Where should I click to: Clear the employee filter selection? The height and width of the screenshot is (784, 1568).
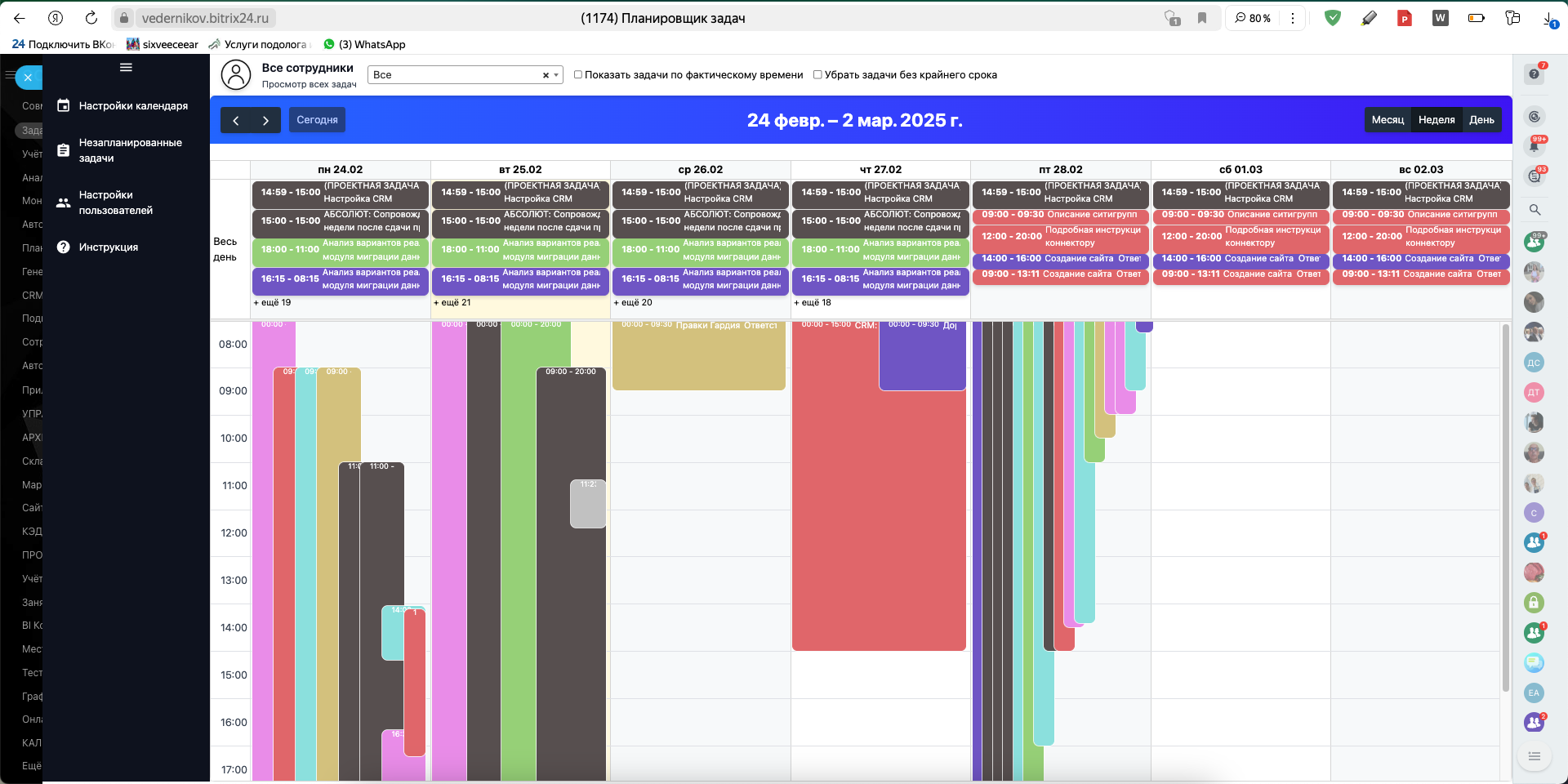[546, 75]
